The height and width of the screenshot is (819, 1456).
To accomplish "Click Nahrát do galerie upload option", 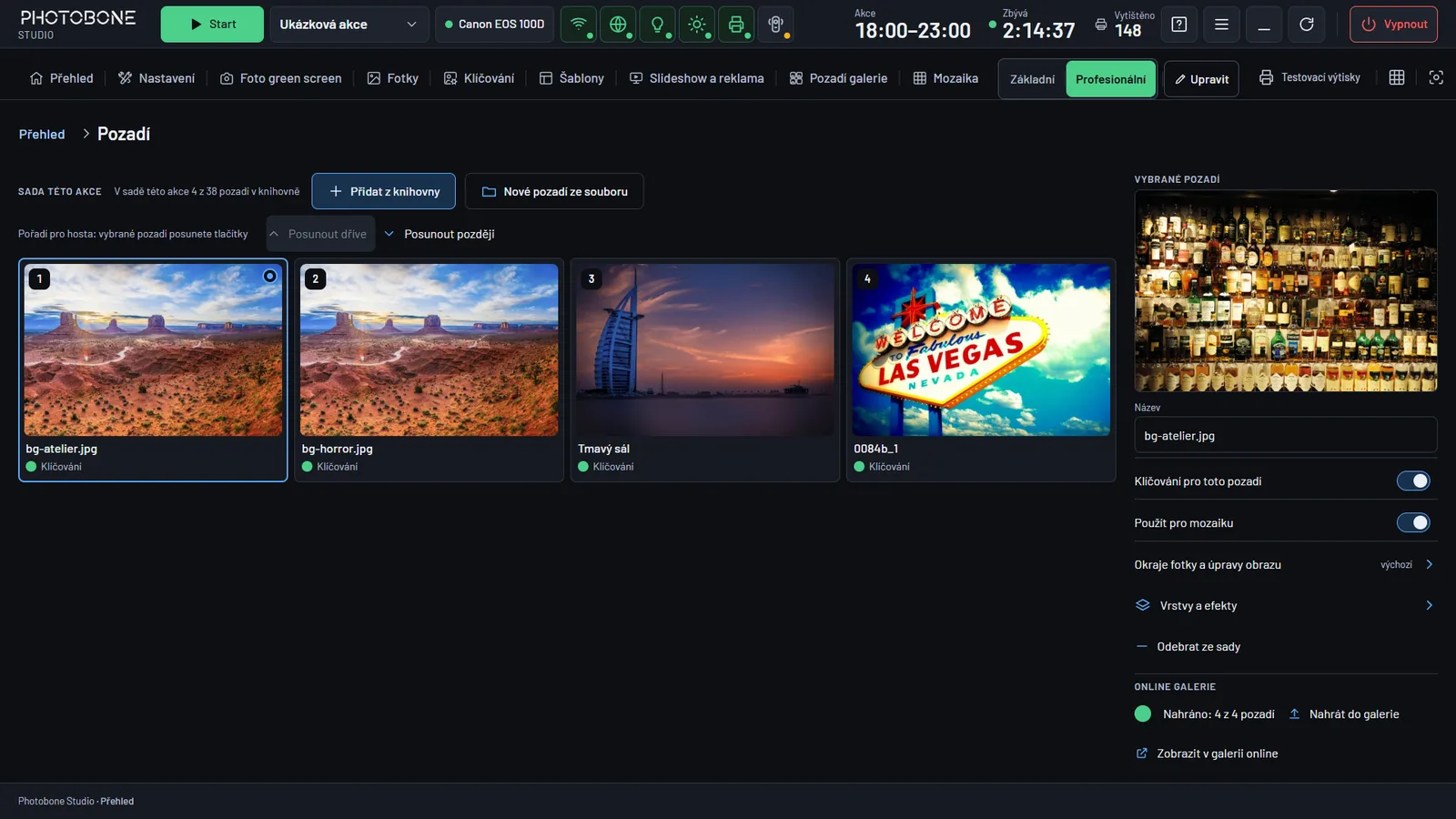I will click(1344, 714).
